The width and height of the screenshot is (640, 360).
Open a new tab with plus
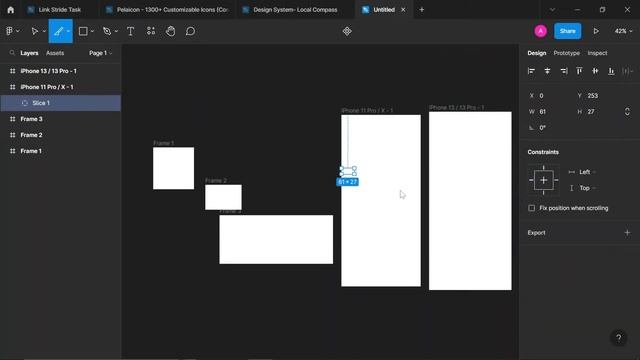[x=422, y=10]
